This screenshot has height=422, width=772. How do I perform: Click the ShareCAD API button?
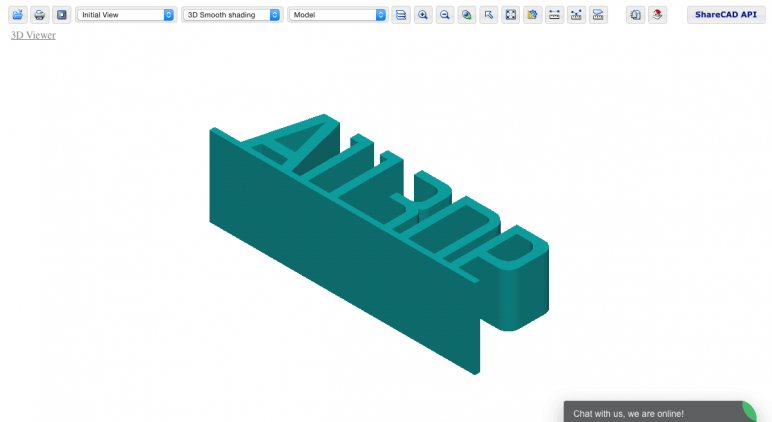point(726,15)
